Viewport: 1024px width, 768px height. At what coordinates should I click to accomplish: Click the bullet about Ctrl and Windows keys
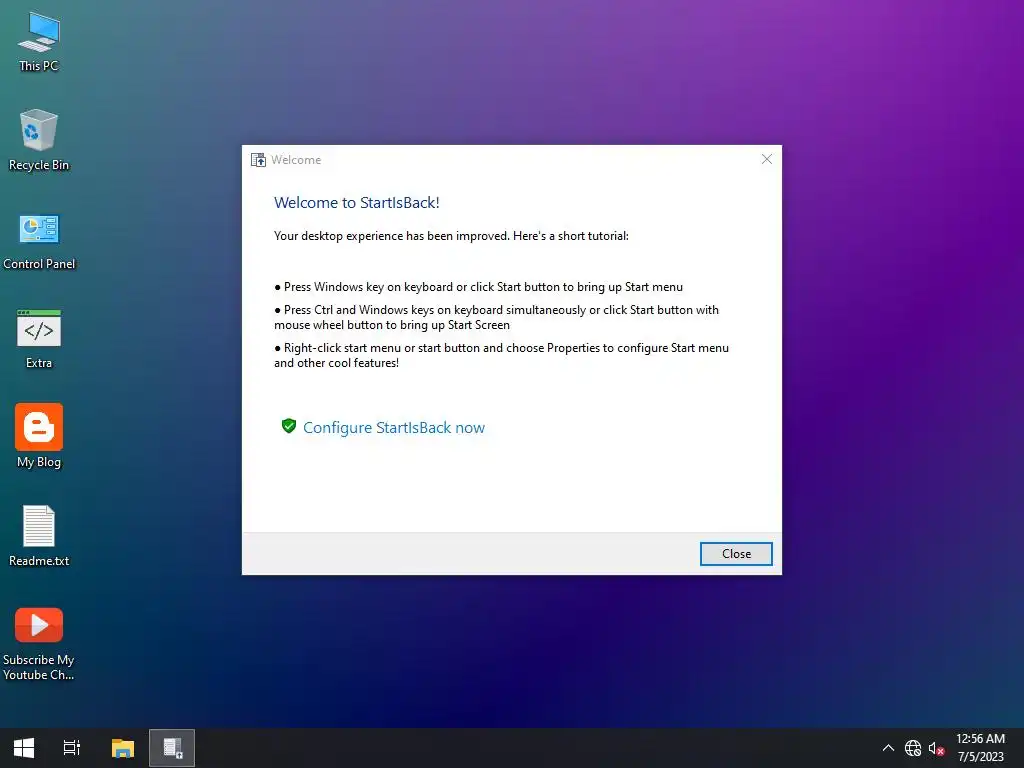click(496, 317)
